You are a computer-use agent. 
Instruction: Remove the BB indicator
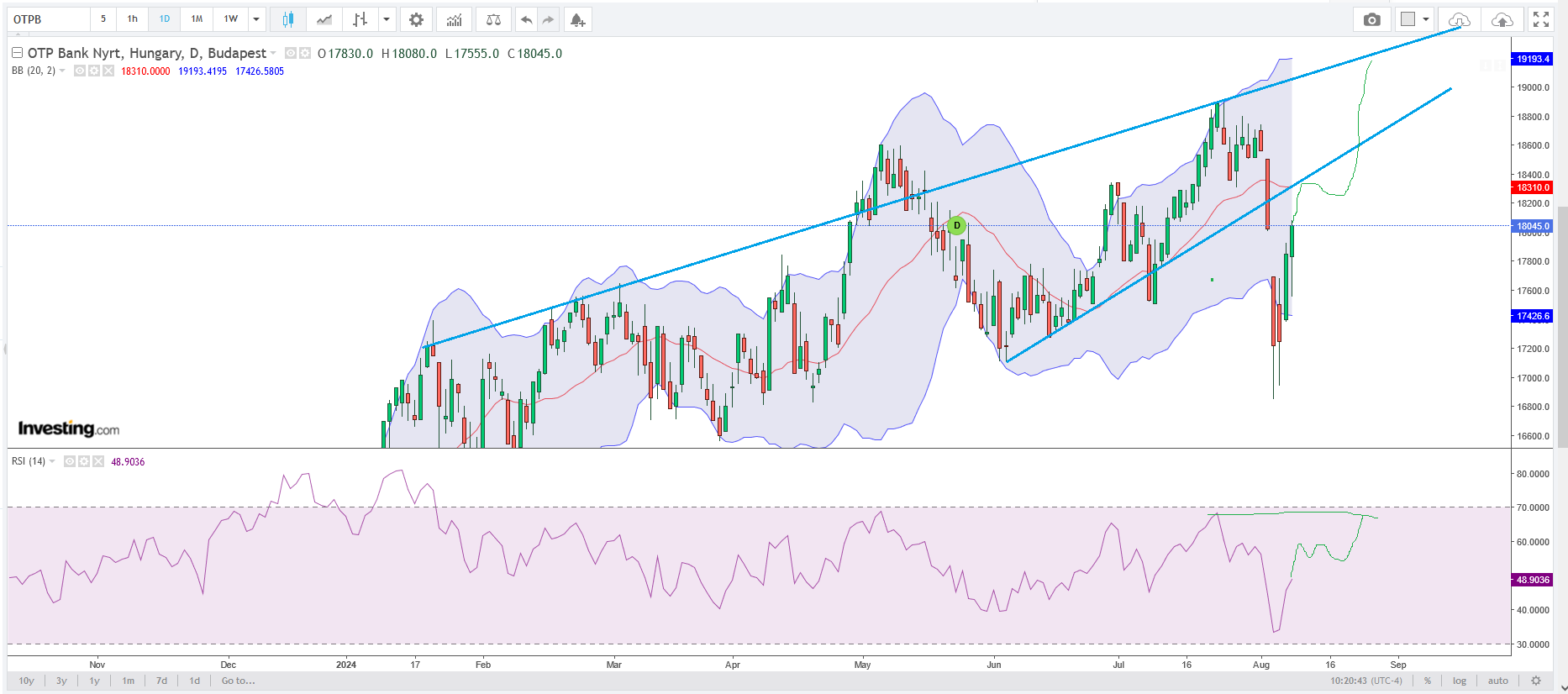[x=108, y=71]
